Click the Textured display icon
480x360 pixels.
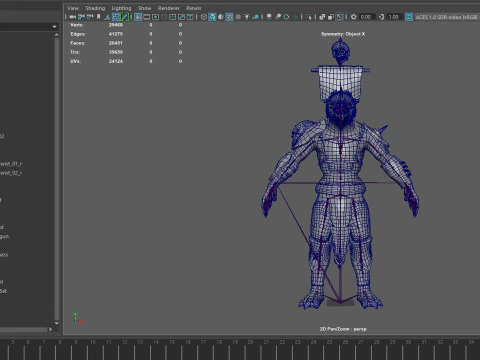(x=238, y=17)
